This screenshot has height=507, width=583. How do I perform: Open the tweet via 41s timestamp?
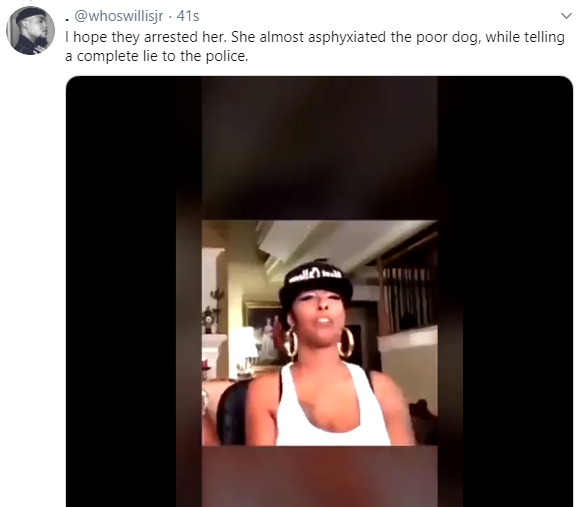pyautogui.click(x=188, y=16)
